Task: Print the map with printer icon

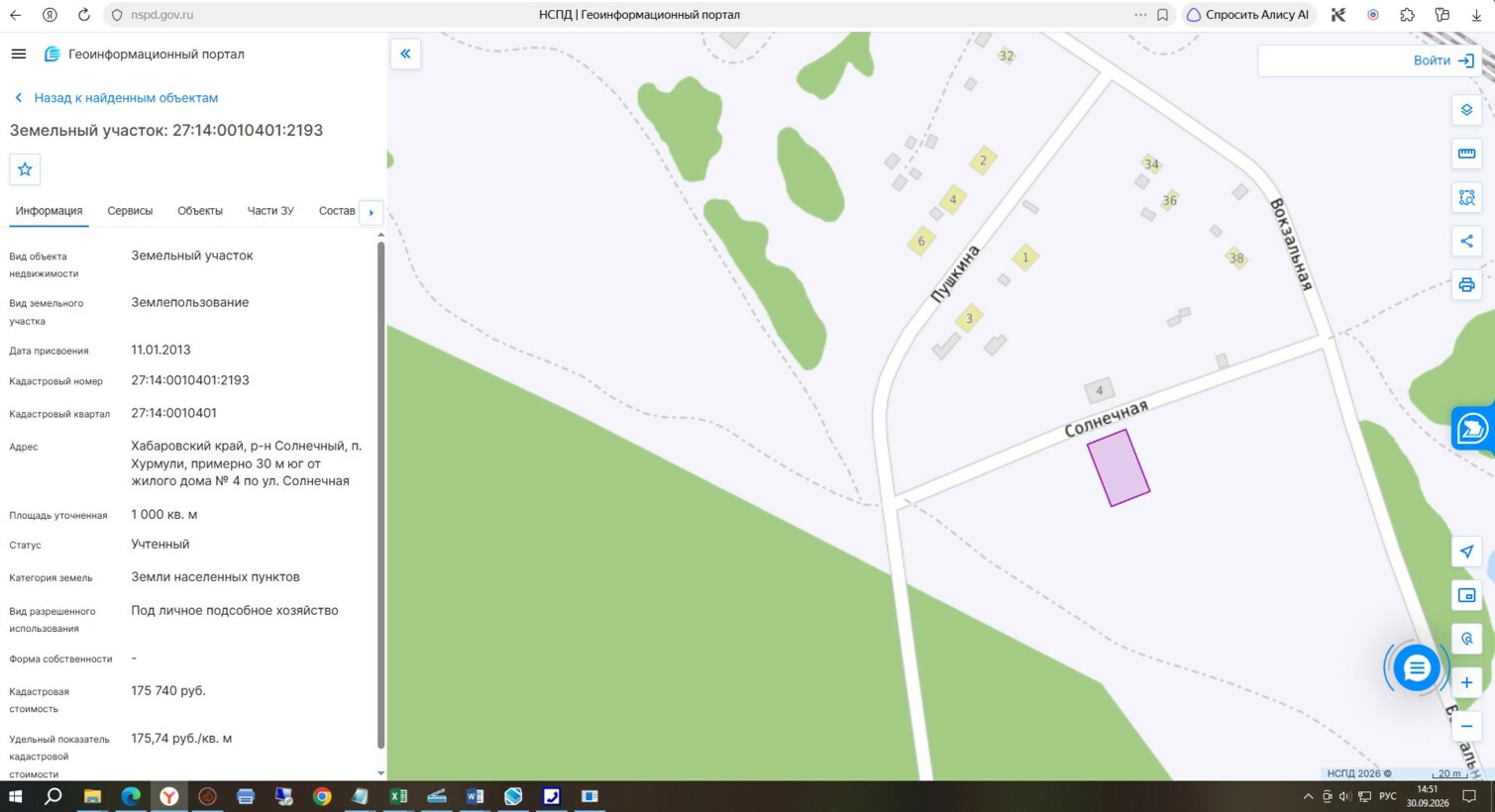Action: [1466, 285]
